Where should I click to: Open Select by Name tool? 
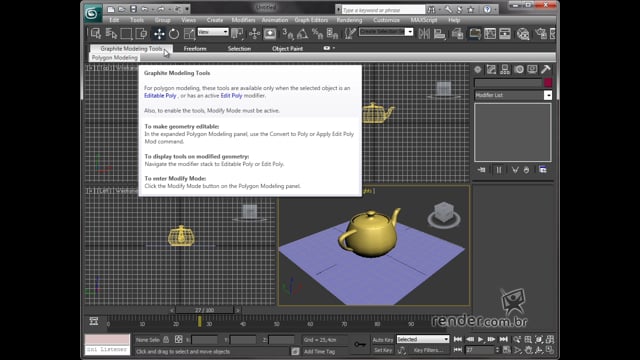[x=111, y=33]
